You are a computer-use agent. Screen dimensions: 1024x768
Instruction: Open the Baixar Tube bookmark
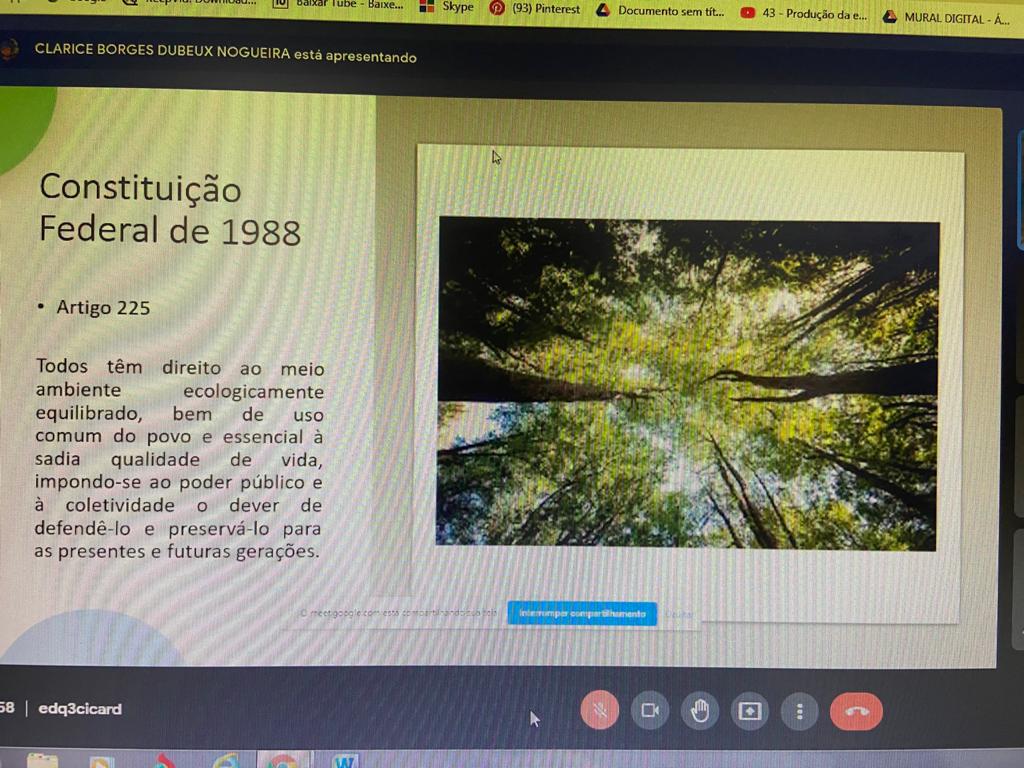click(338, 5)
